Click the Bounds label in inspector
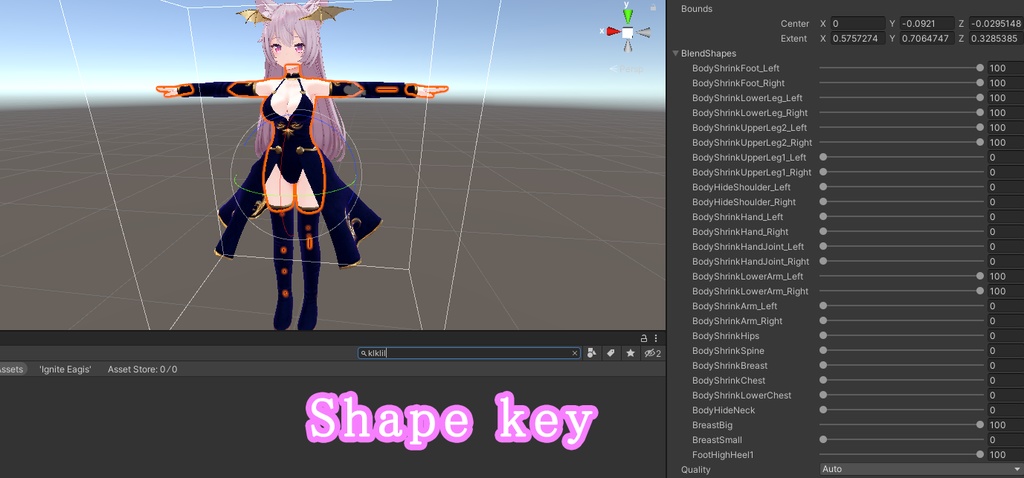The width and height of the screenshot is (1024, 478). click(x=696, y=9)
